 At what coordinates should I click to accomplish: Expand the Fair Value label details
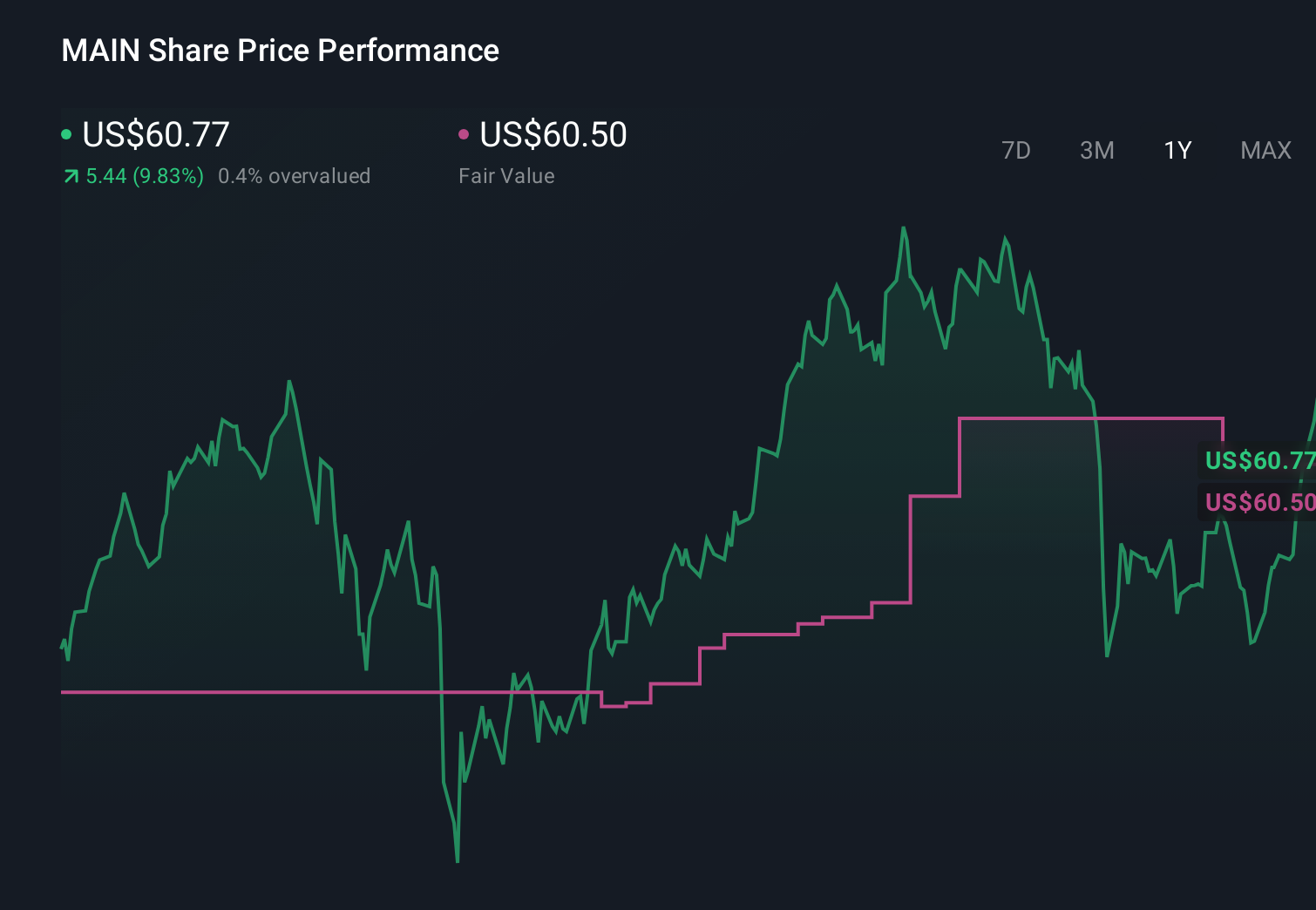click(506, 175)
